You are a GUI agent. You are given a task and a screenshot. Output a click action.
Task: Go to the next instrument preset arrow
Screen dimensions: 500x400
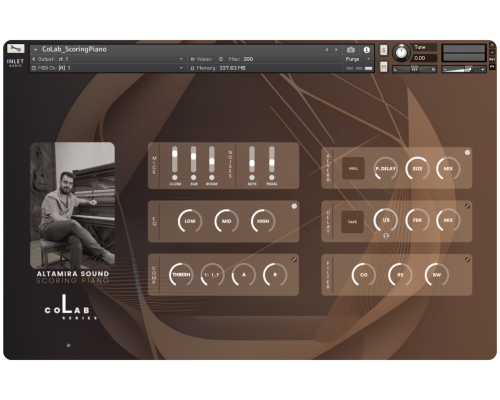coord(336,50)
